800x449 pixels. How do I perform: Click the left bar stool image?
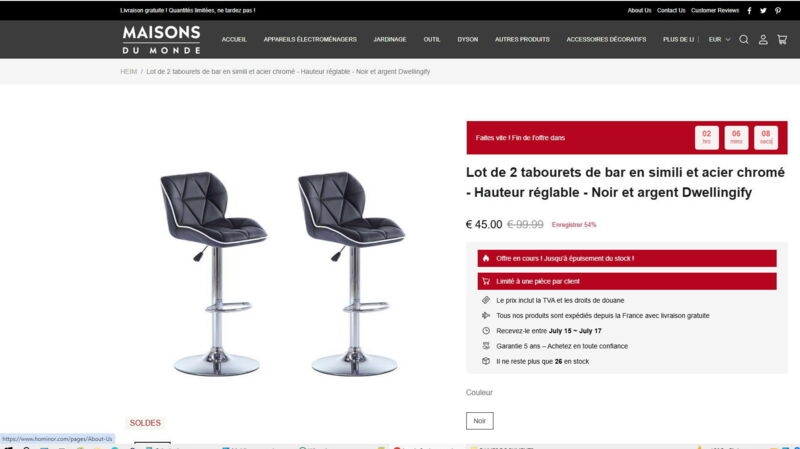point(214,273)
